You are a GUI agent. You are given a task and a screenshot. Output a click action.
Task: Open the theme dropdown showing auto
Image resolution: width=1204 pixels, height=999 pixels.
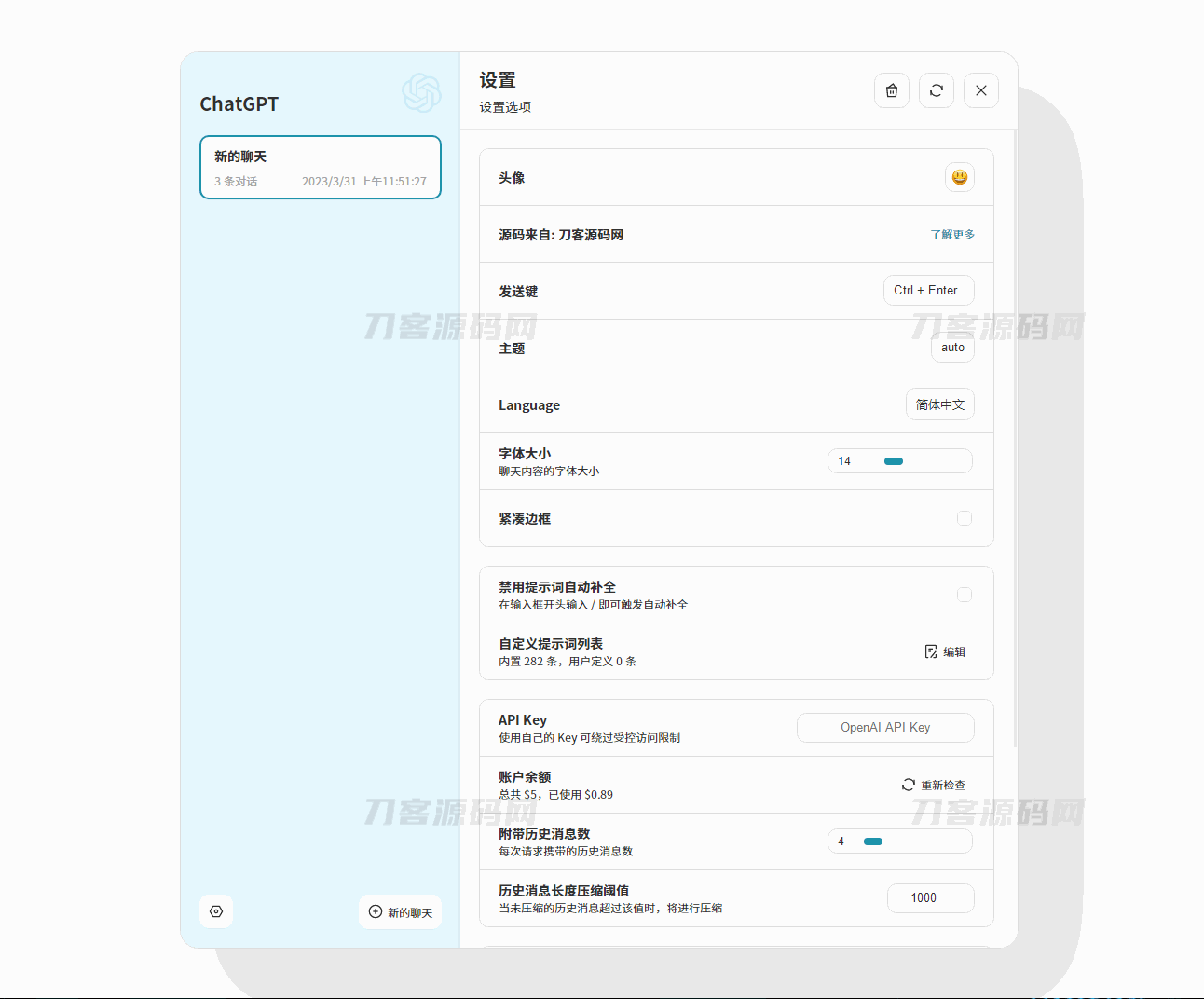pos(952,348)
